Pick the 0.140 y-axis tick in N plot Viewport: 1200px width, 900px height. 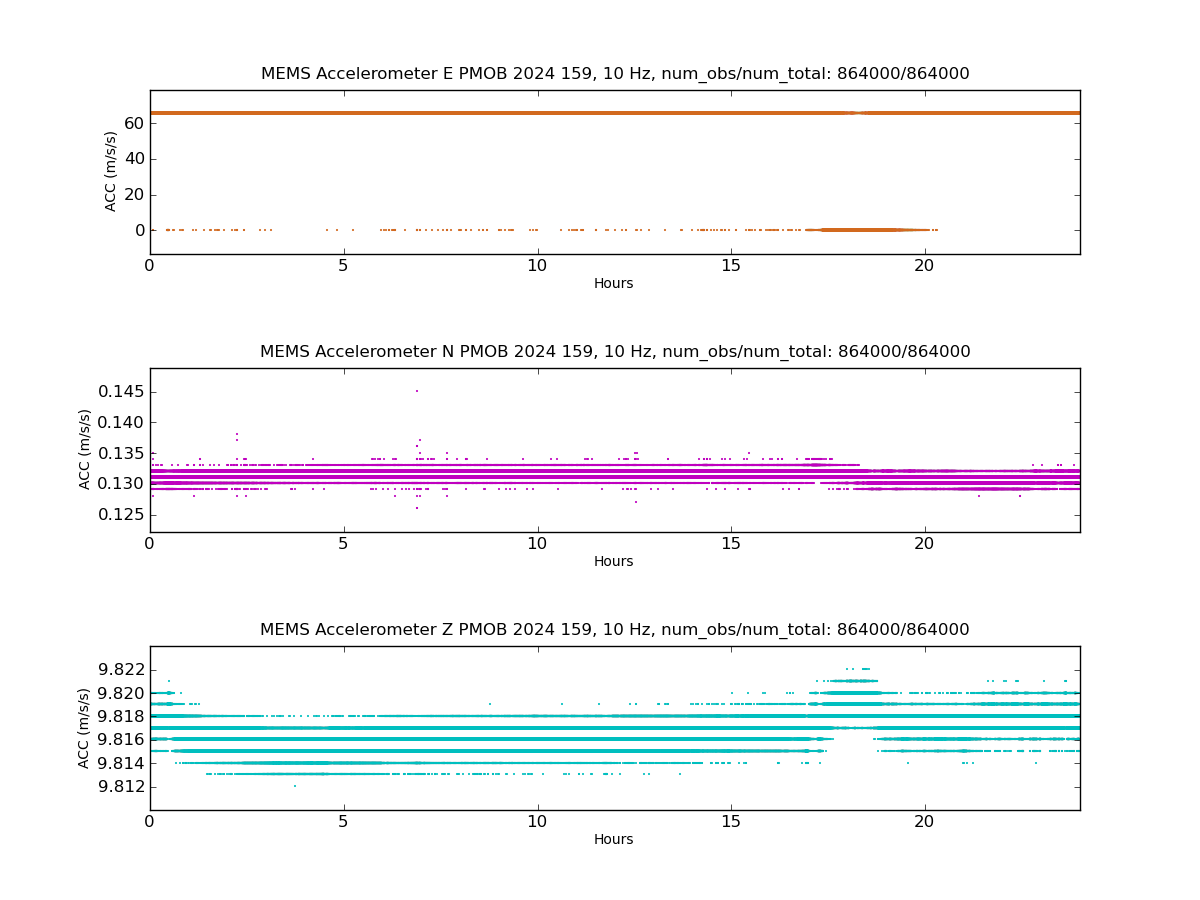click(121, 422)
